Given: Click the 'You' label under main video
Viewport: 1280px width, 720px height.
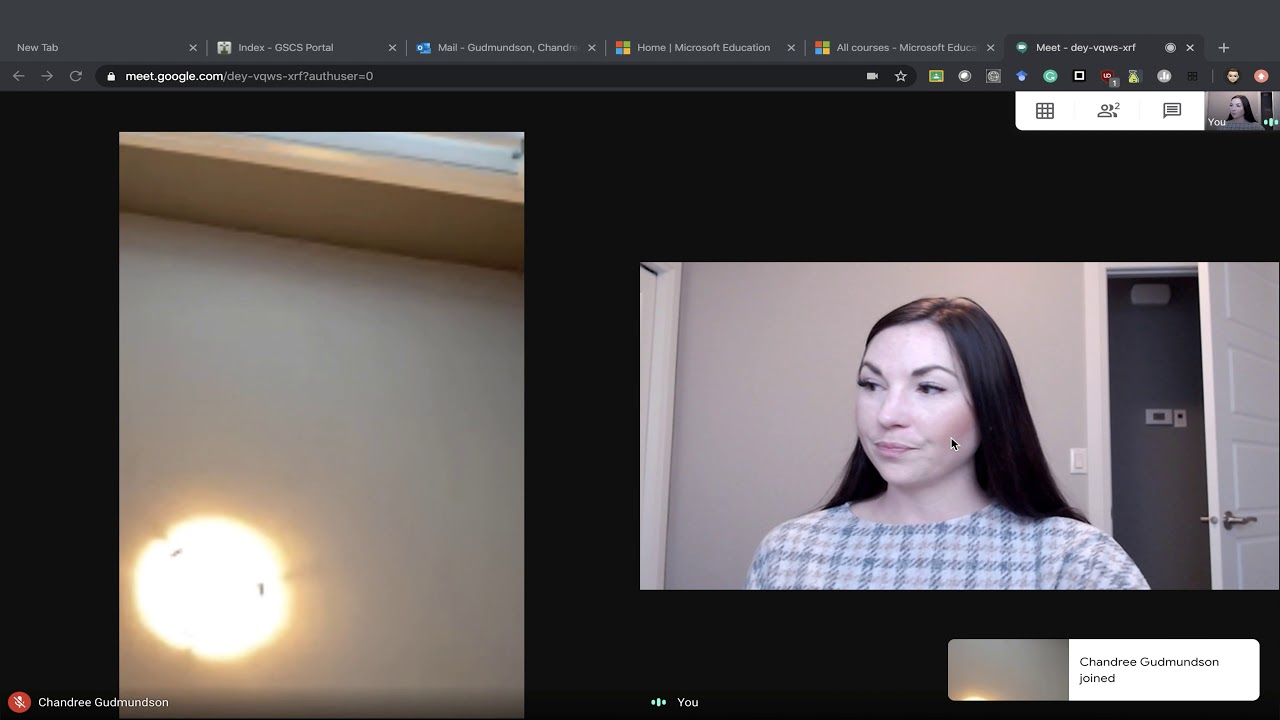Looking at the screenshot, I should (x=688, y=702).
